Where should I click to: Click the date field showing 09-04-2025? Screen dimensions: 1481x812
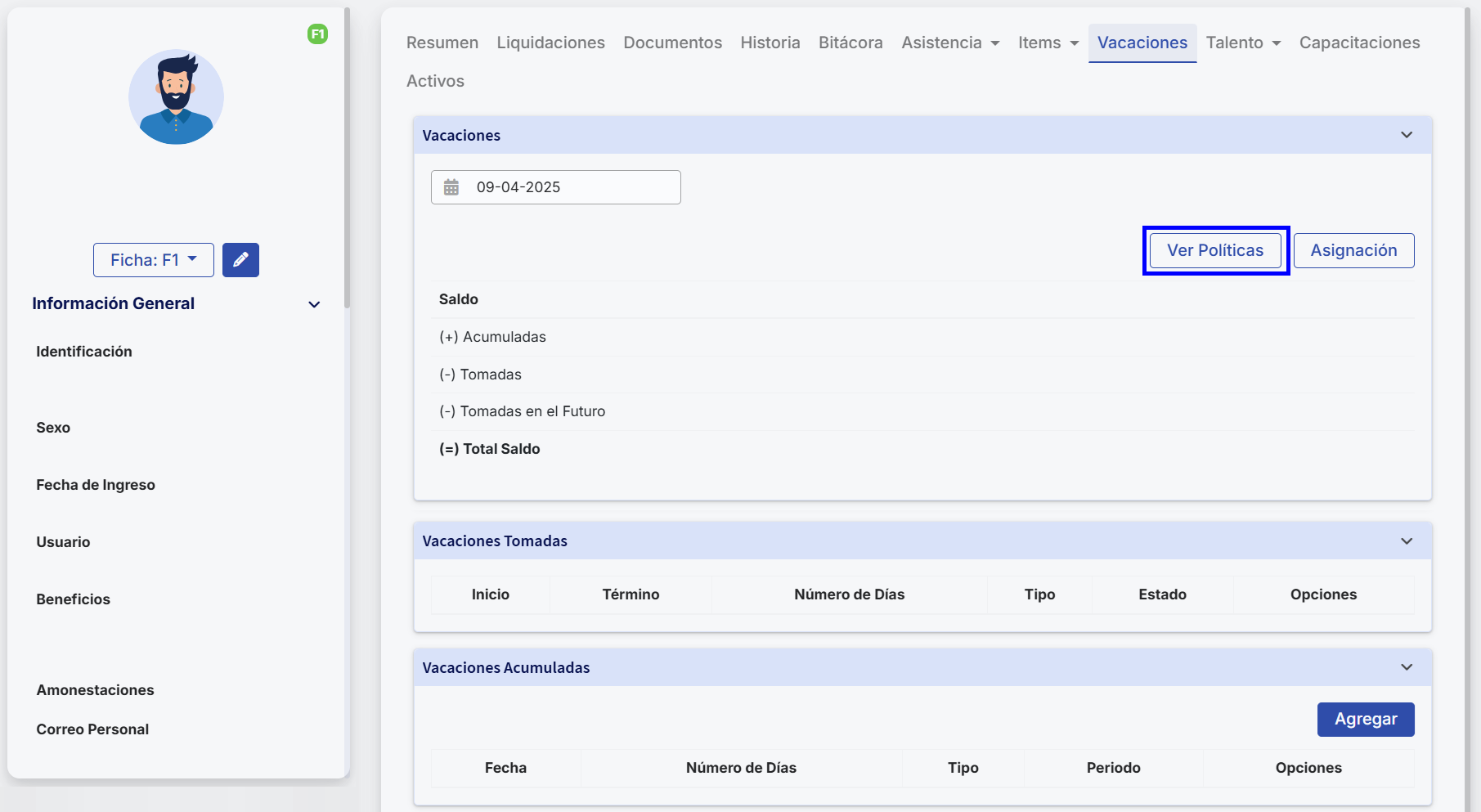pyautogui.click(x=572, y=187)
